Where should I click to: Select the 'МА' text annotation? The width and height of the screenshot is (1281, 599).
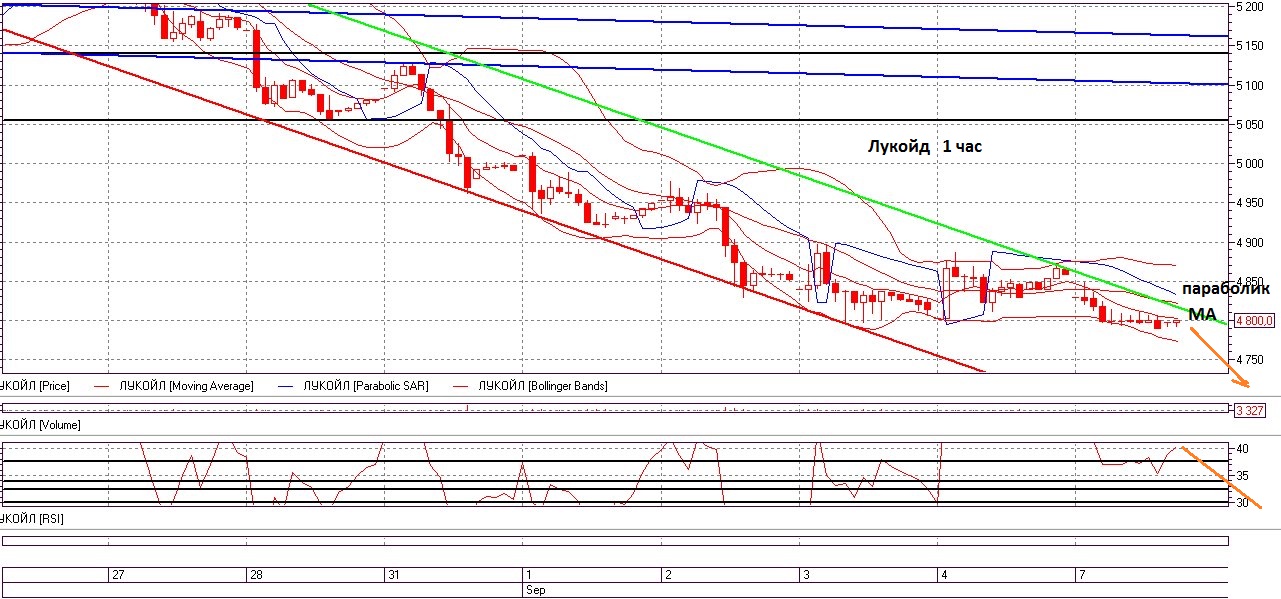[x=1201, y=314]
